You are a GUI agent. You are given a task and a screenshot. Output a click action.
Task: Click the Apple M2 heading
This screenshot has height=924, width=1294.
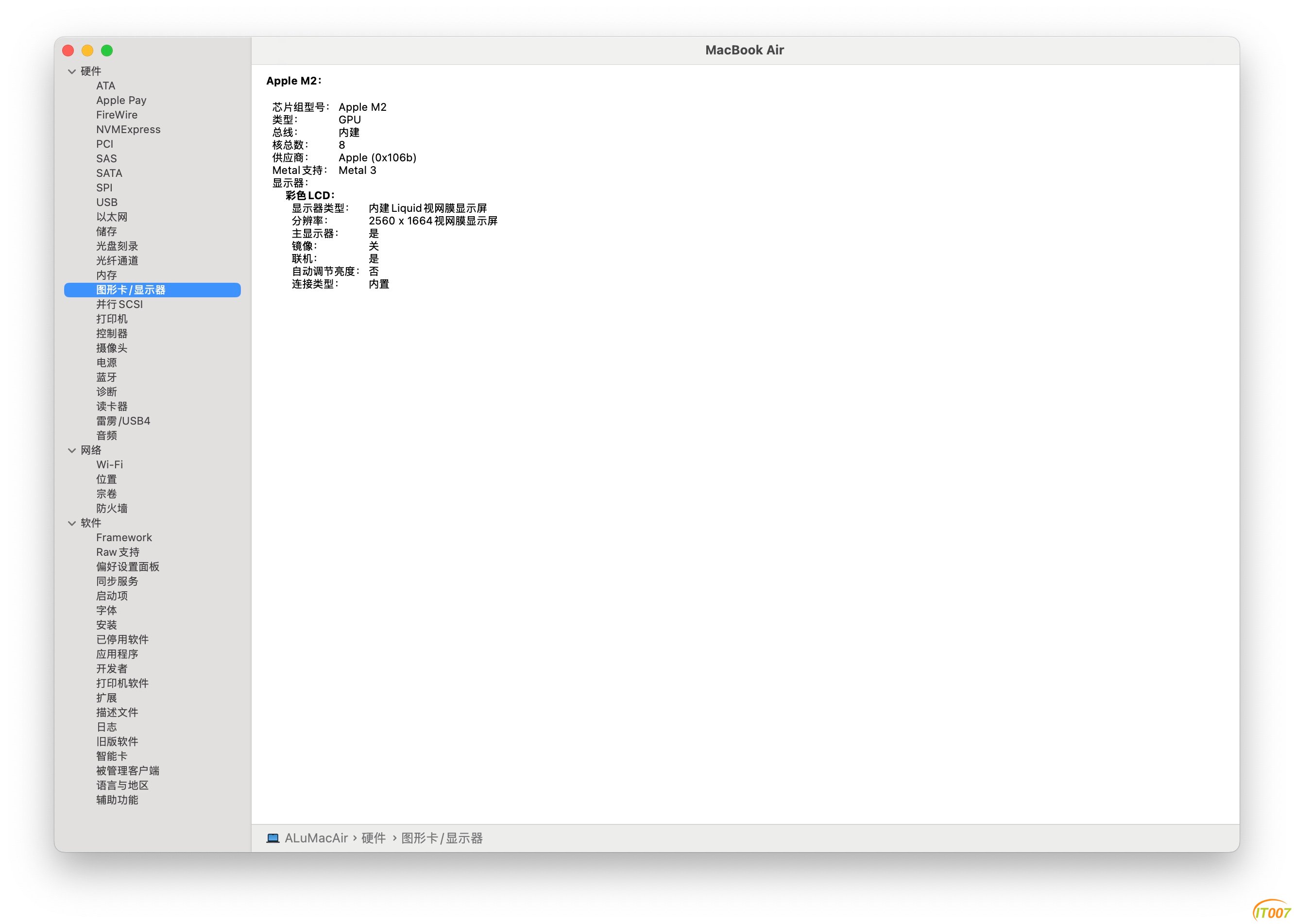click(x=293, y=81)
